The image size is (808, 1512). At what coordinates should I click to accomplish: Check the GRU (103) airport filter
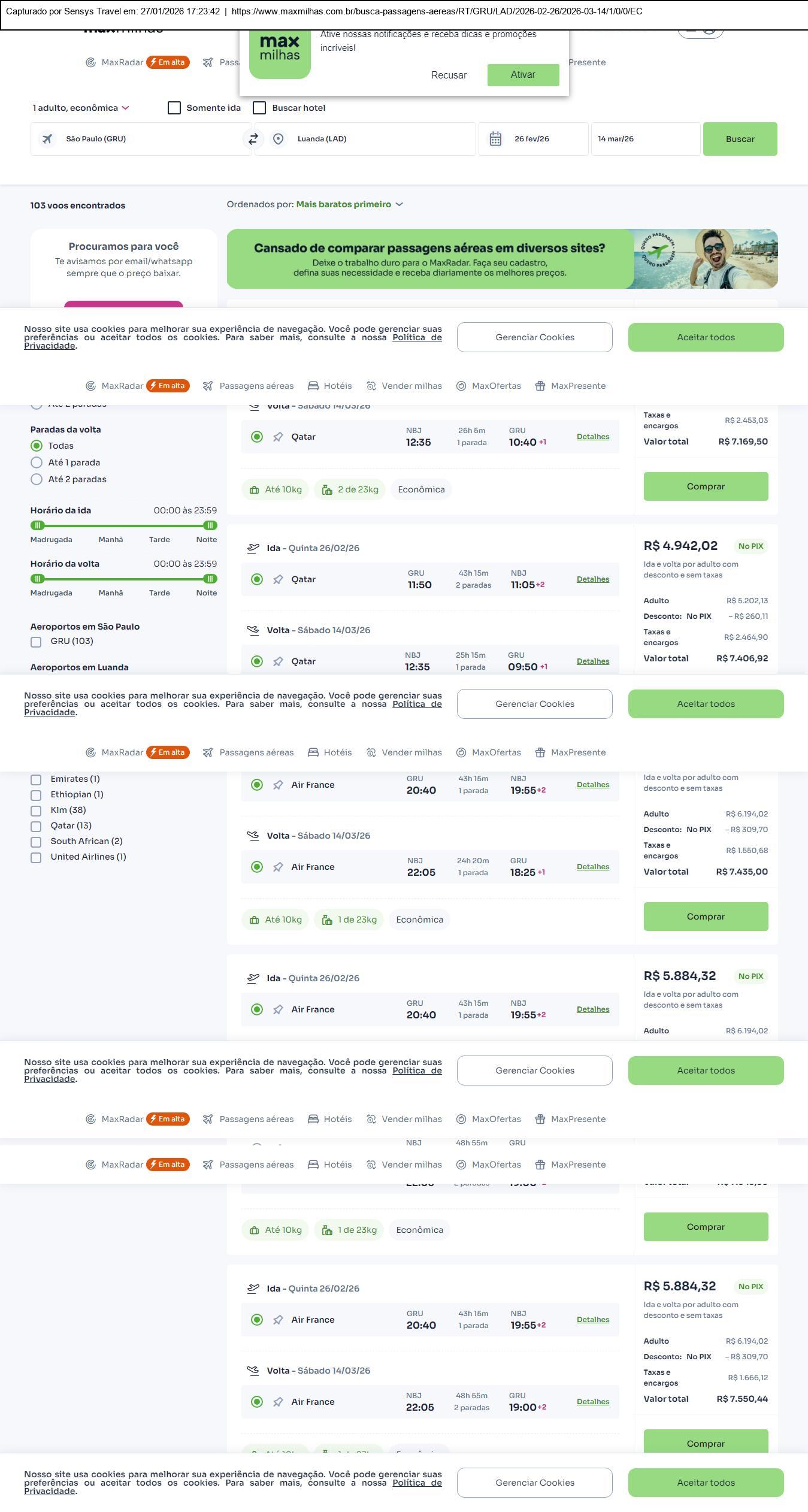(36, 642)
